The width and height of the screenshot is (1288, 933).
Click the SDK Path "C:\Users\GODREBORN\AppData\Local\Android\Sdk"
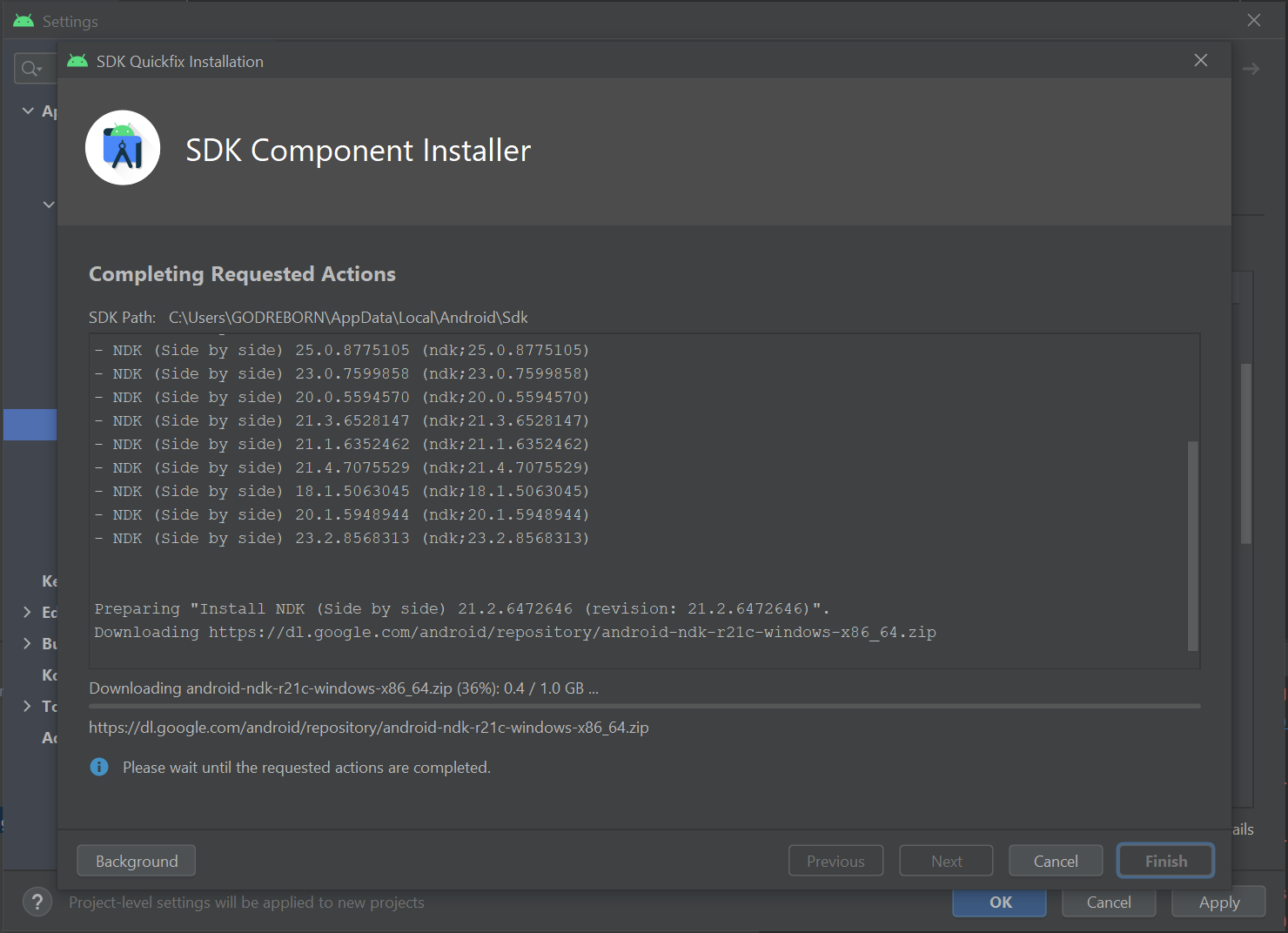[x=348, y=318]
